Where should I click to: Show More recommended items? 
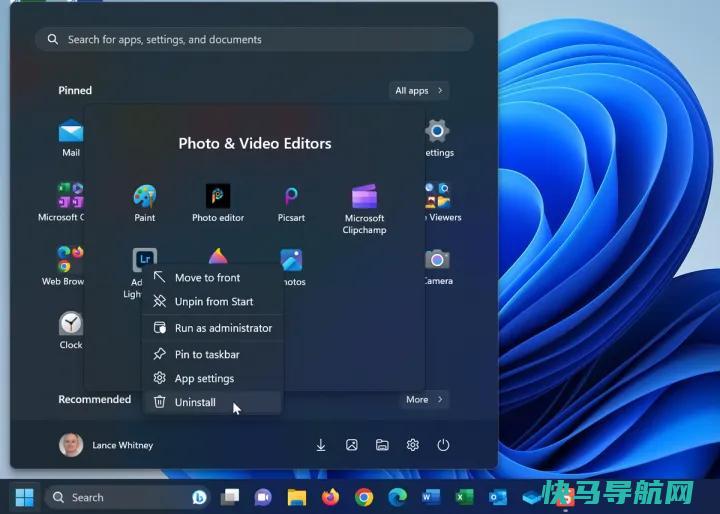coord(424,400)
